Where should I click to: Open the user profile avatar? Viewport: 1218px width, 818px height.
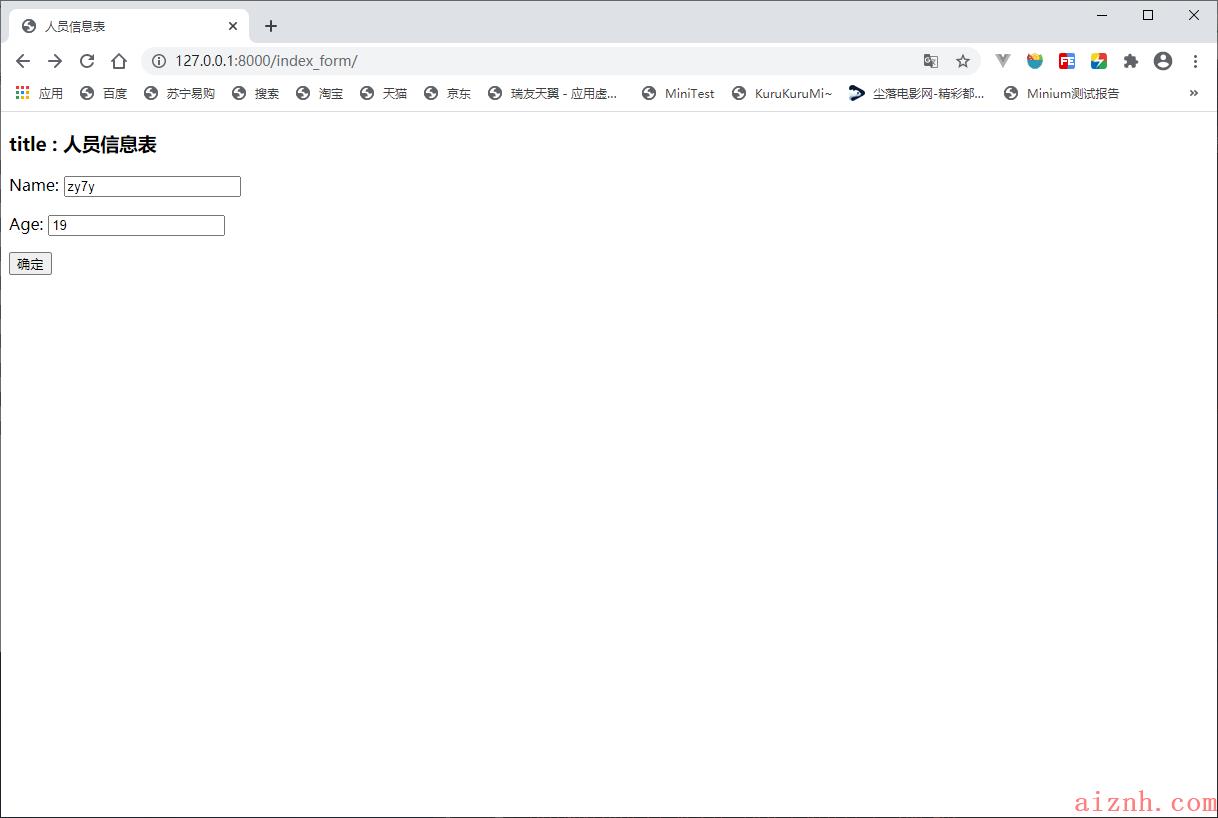click(1163, 61)
